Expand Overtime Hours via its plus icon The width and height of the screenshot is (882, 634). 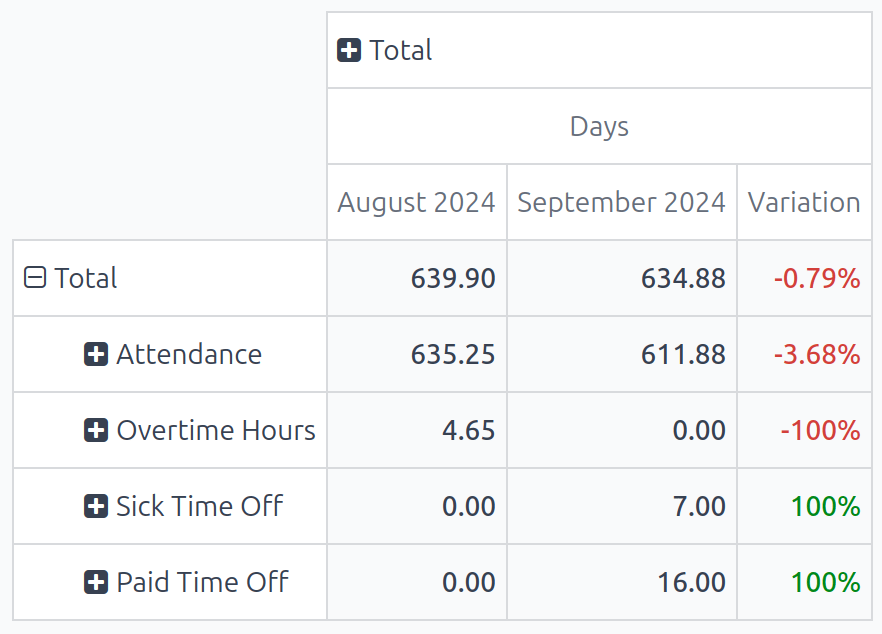(95, 429)
